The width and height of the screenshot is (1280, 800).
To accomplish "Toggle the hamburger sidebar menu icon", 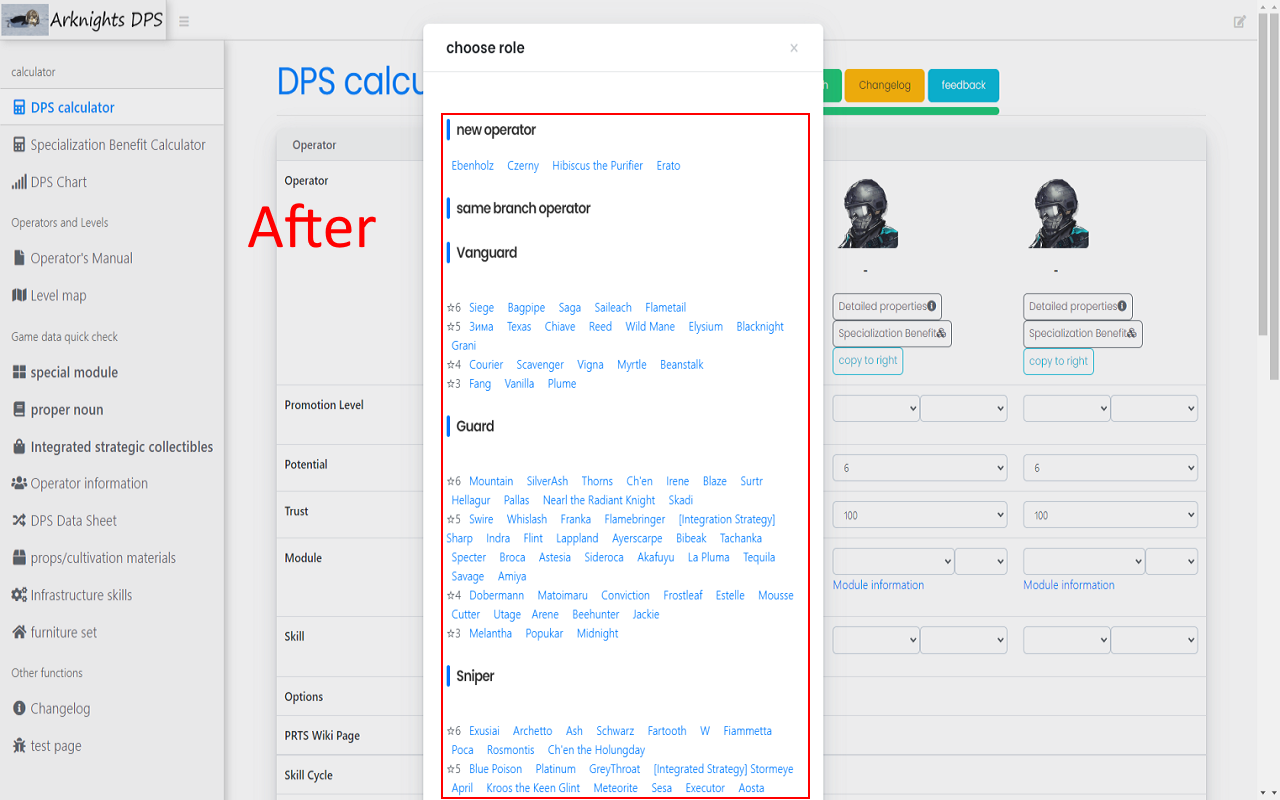I will 184,21.
